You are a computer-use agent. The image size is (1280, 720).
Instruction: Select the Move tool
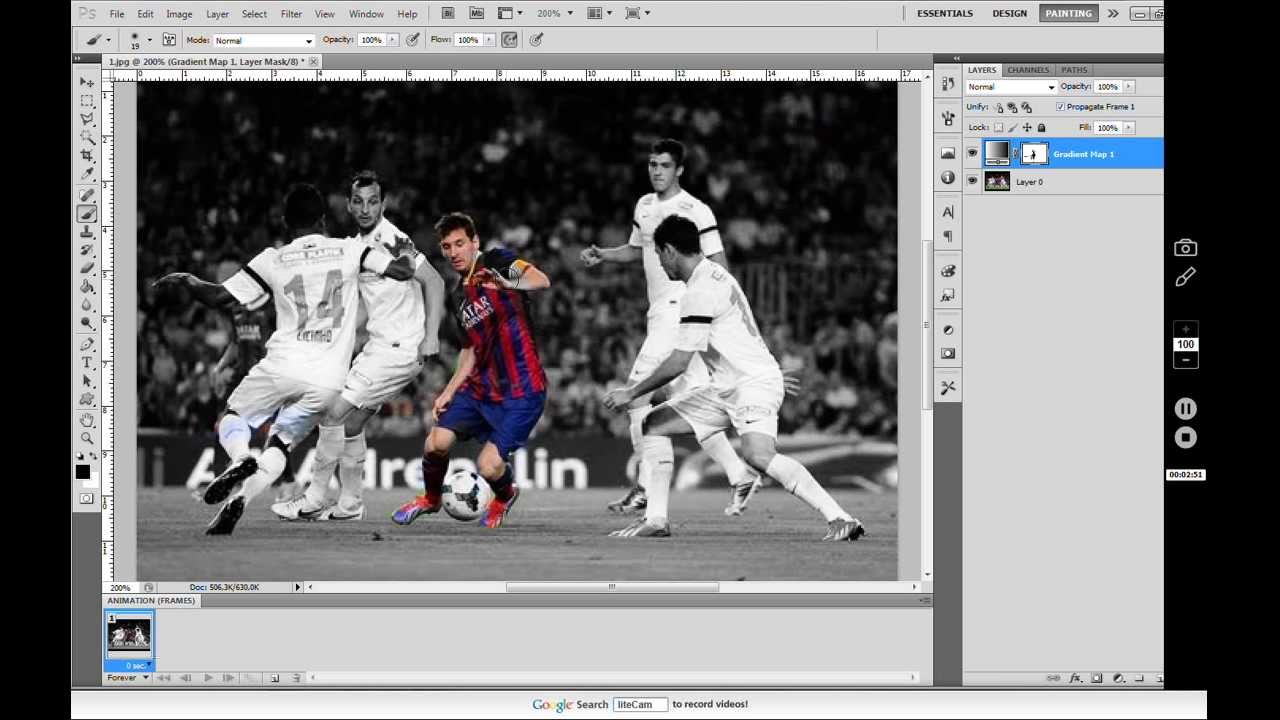pos(87,82)
